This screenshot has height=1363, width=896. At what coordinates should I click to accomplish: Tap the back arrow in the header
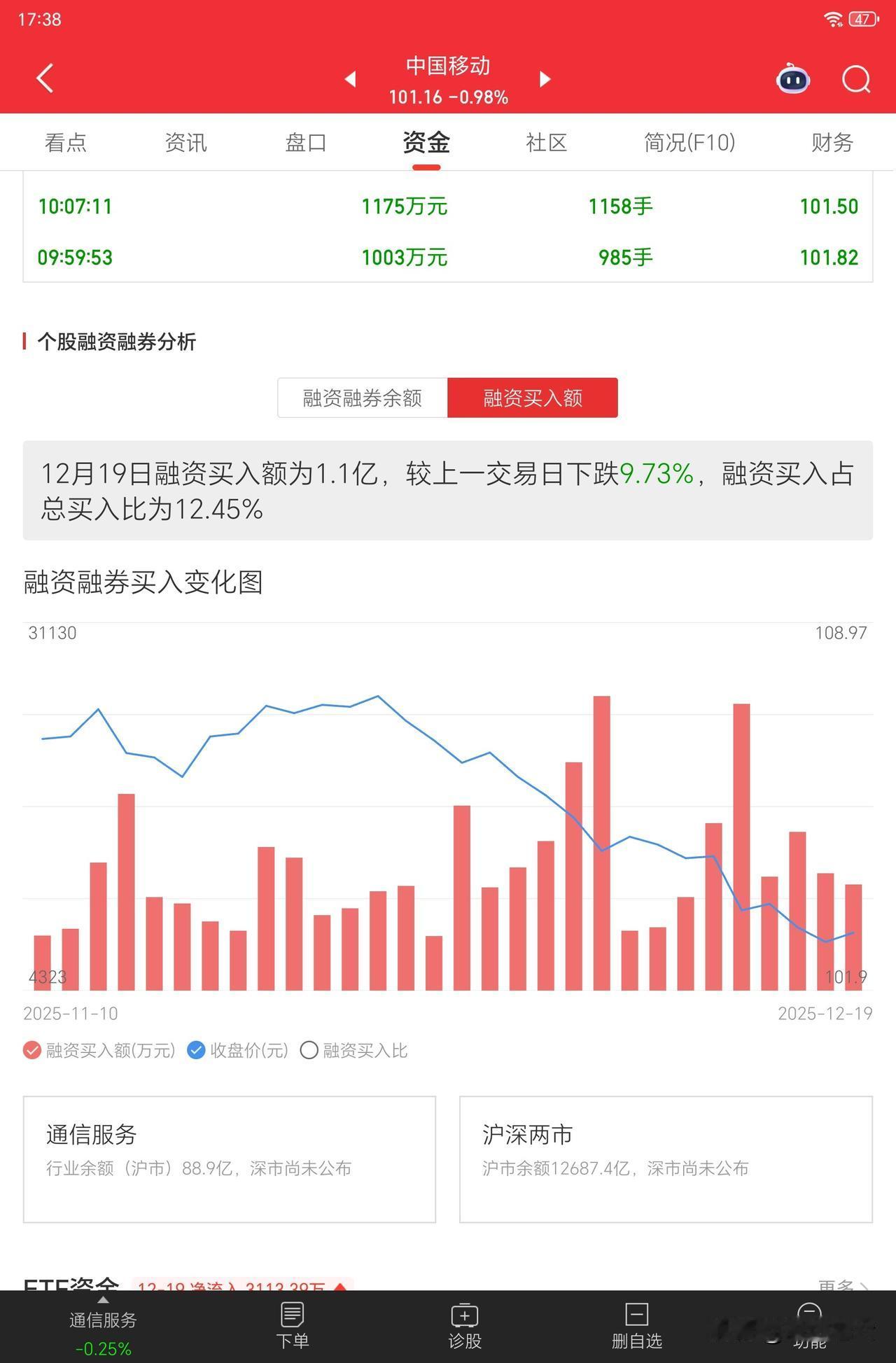(x=45, y=78)
